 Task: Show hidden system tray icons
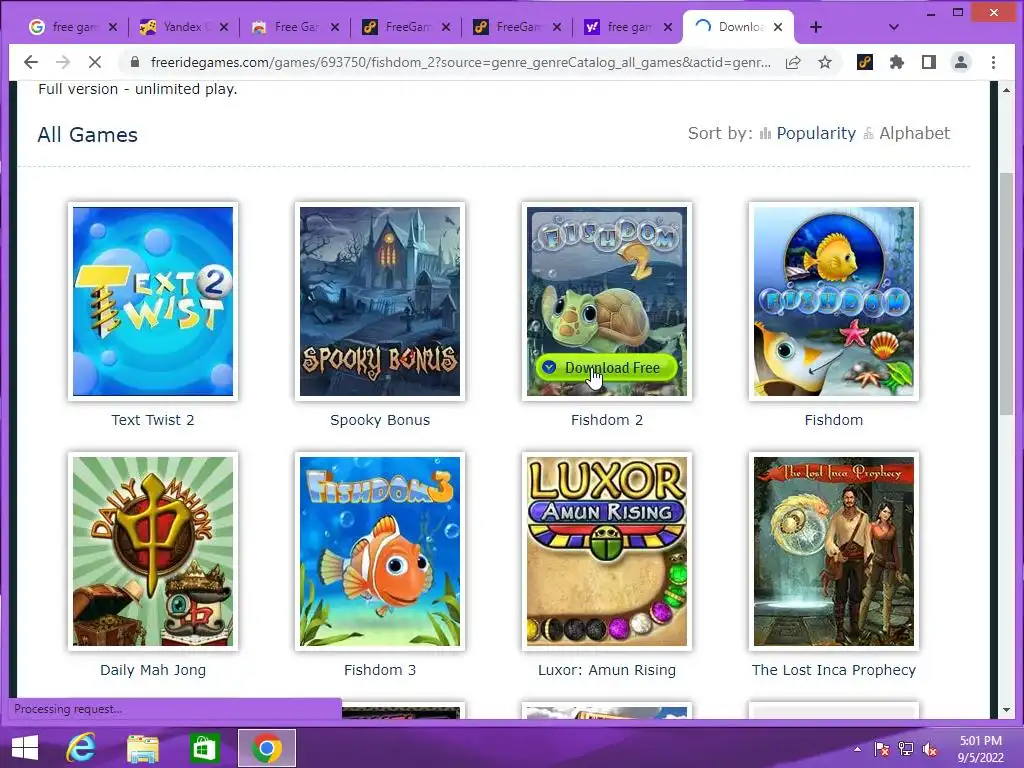tap(857, 749)
